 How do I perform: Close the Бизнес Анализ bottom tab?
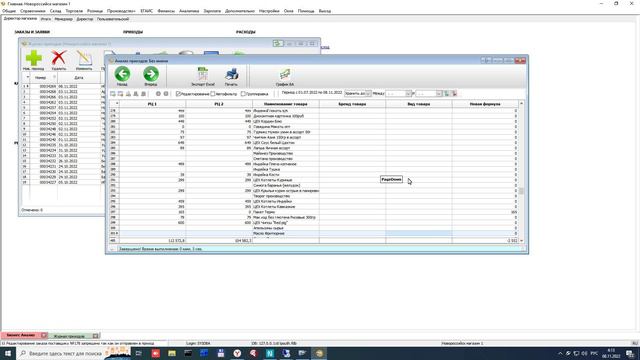(x=43, y=336)
